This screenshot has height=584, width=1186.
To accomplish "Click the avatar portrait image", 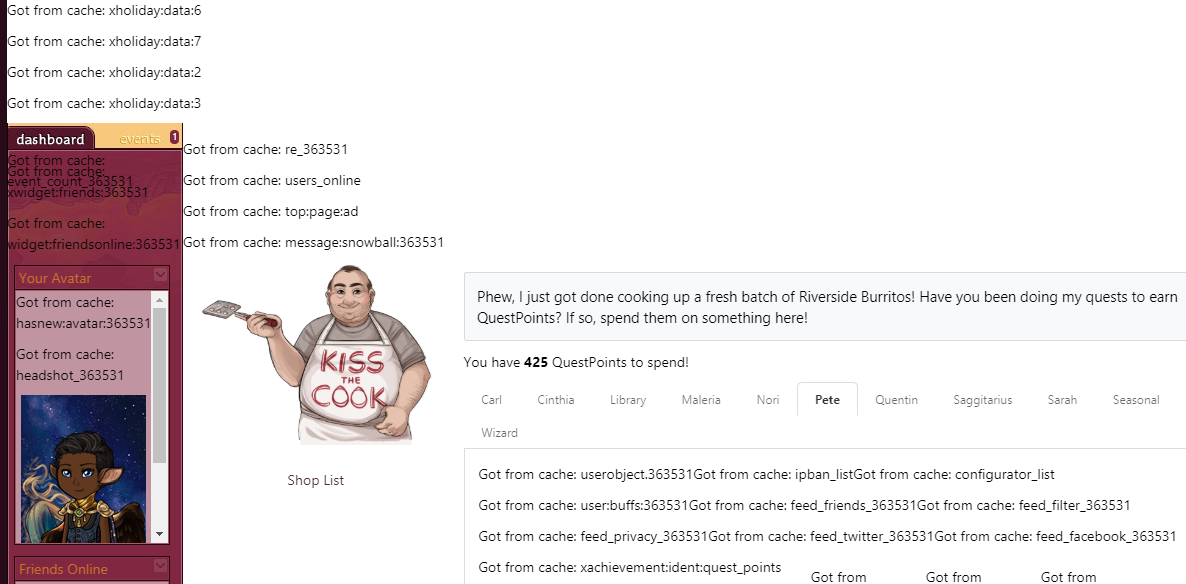I will tap(83, 468).
